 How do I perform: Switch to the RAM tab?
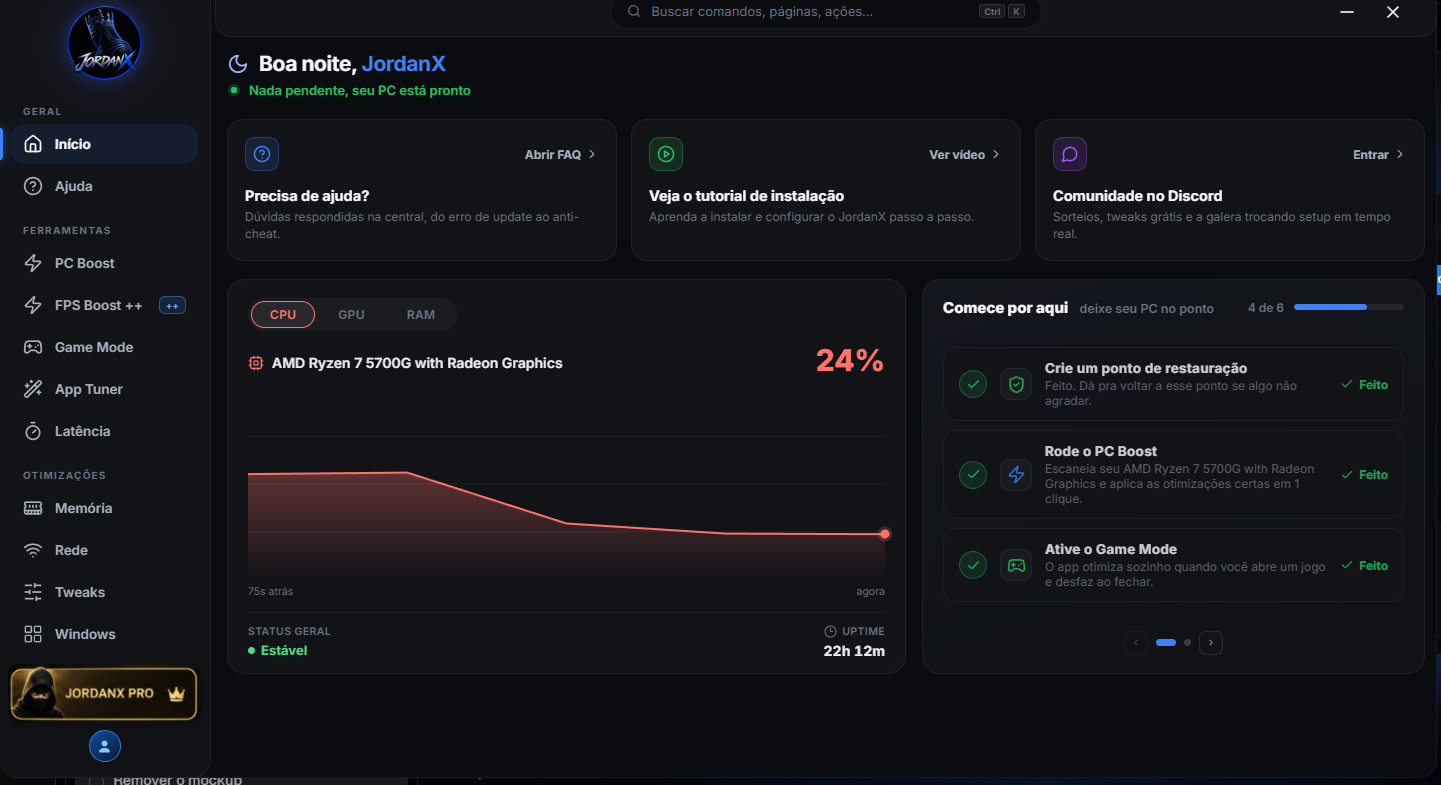tap(421, 314)
